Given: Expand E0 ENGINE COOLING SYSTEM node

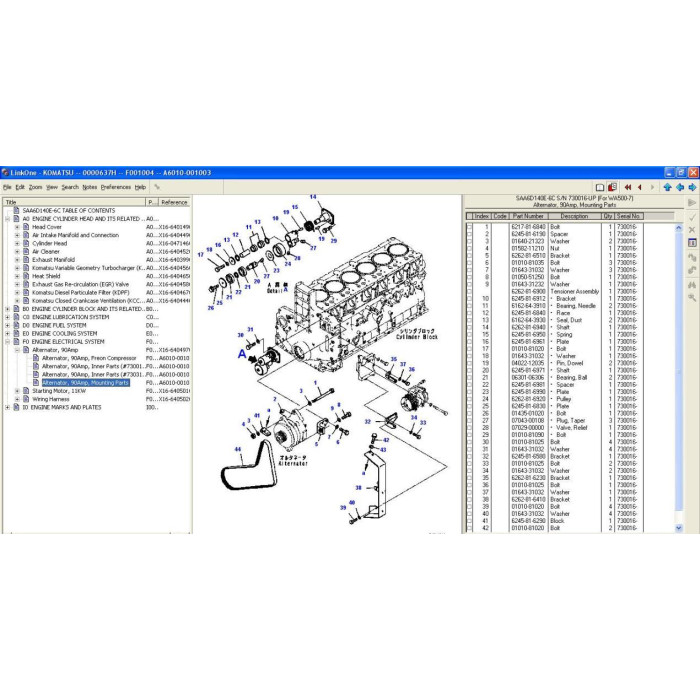Looking at the screenshot, I should 7,333.
